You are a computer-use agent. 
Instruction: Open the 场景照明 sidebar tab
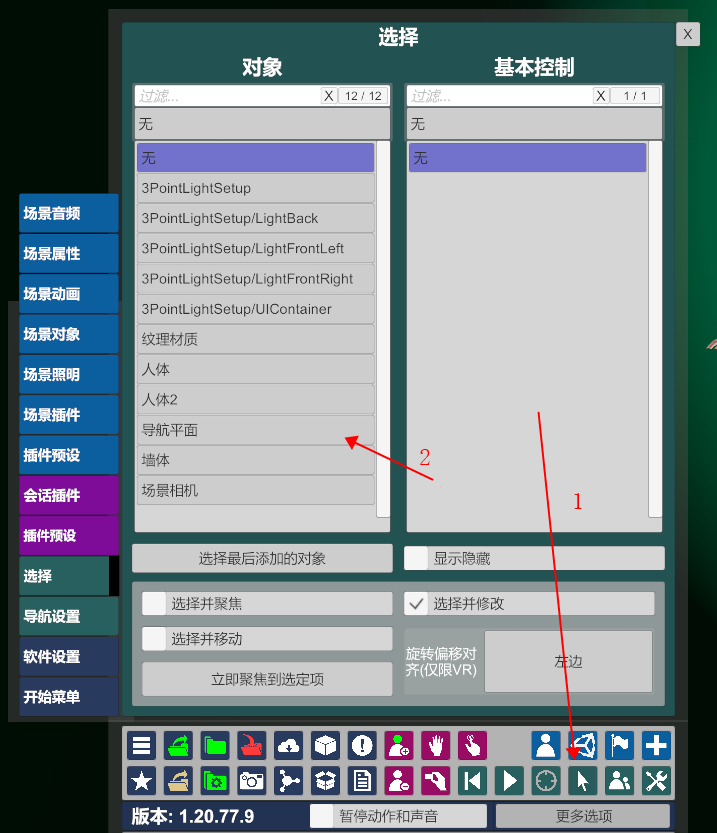69,375
